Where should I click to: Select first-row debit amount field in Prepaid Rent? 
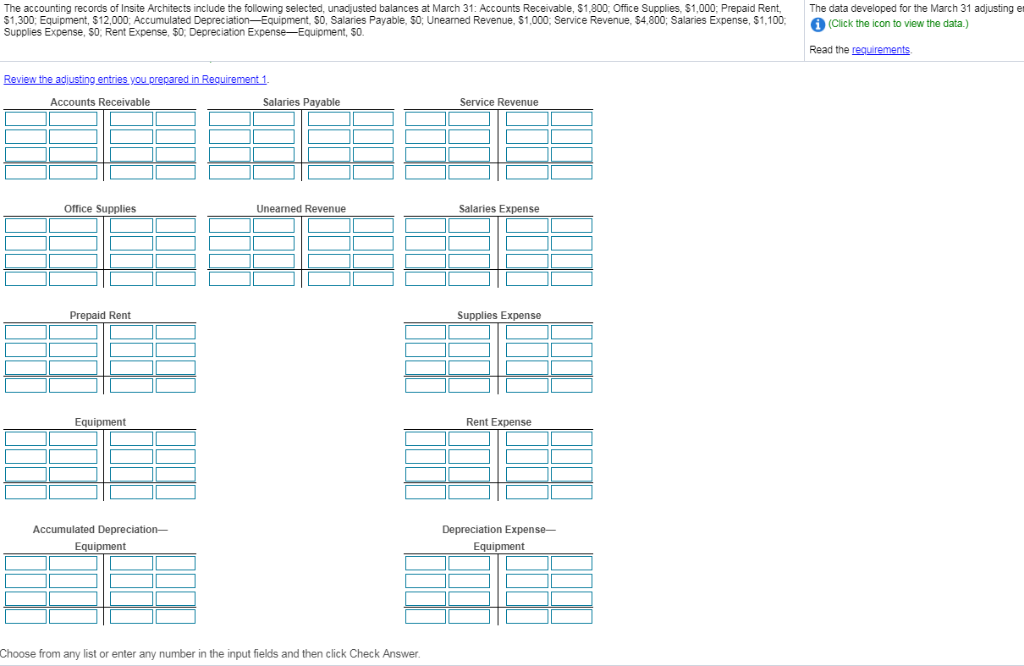point(73,332)
